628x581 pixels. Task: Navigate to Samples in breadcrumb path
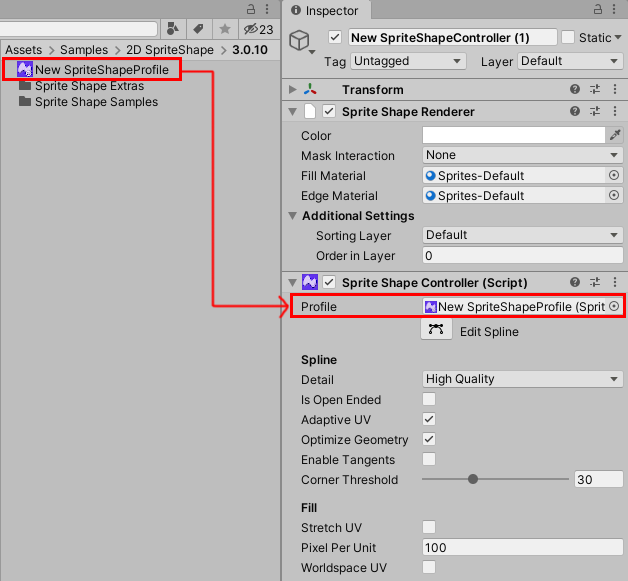[83, 49]
